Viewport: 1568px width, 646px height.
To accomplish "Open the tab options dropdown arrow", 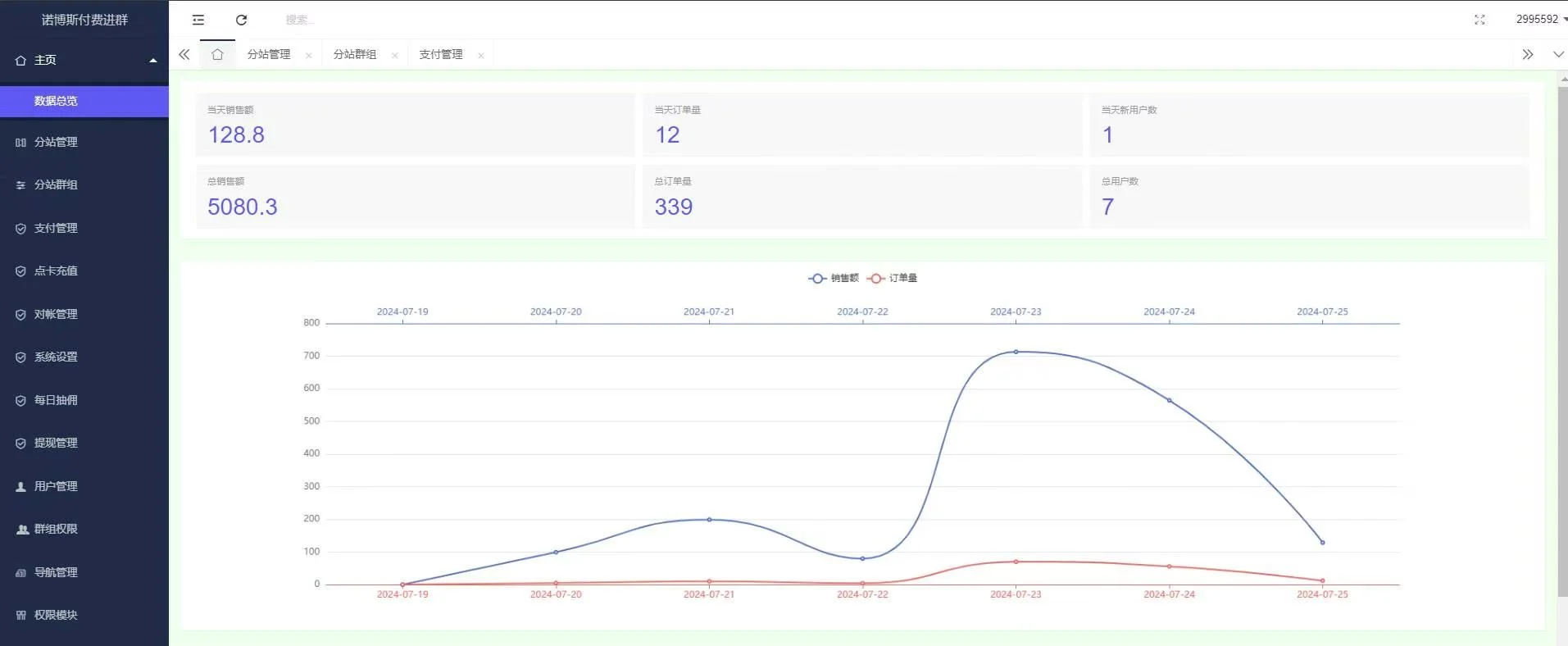I will (1558, 54).
